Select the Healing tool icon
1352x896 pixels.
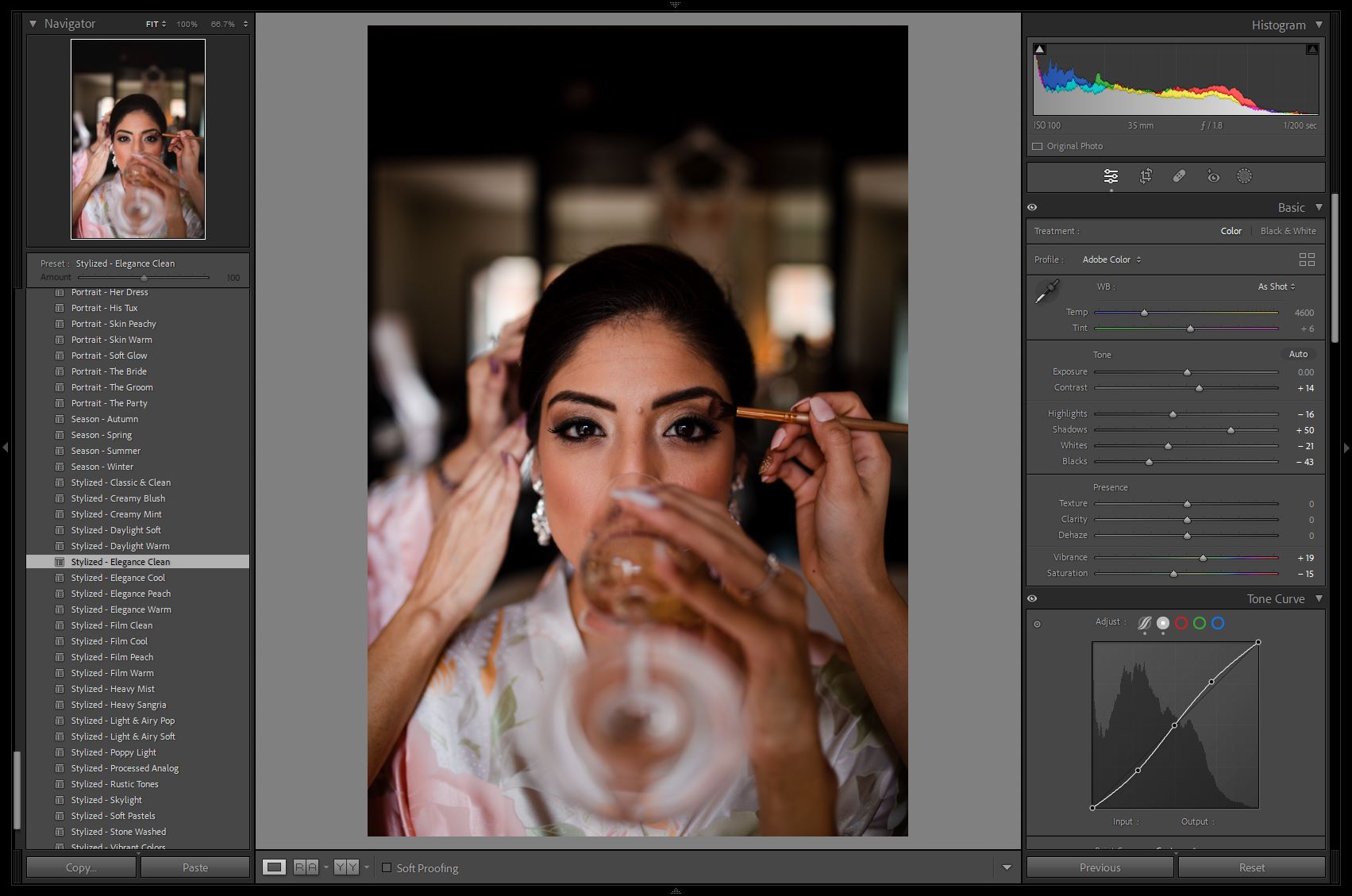1179,176
